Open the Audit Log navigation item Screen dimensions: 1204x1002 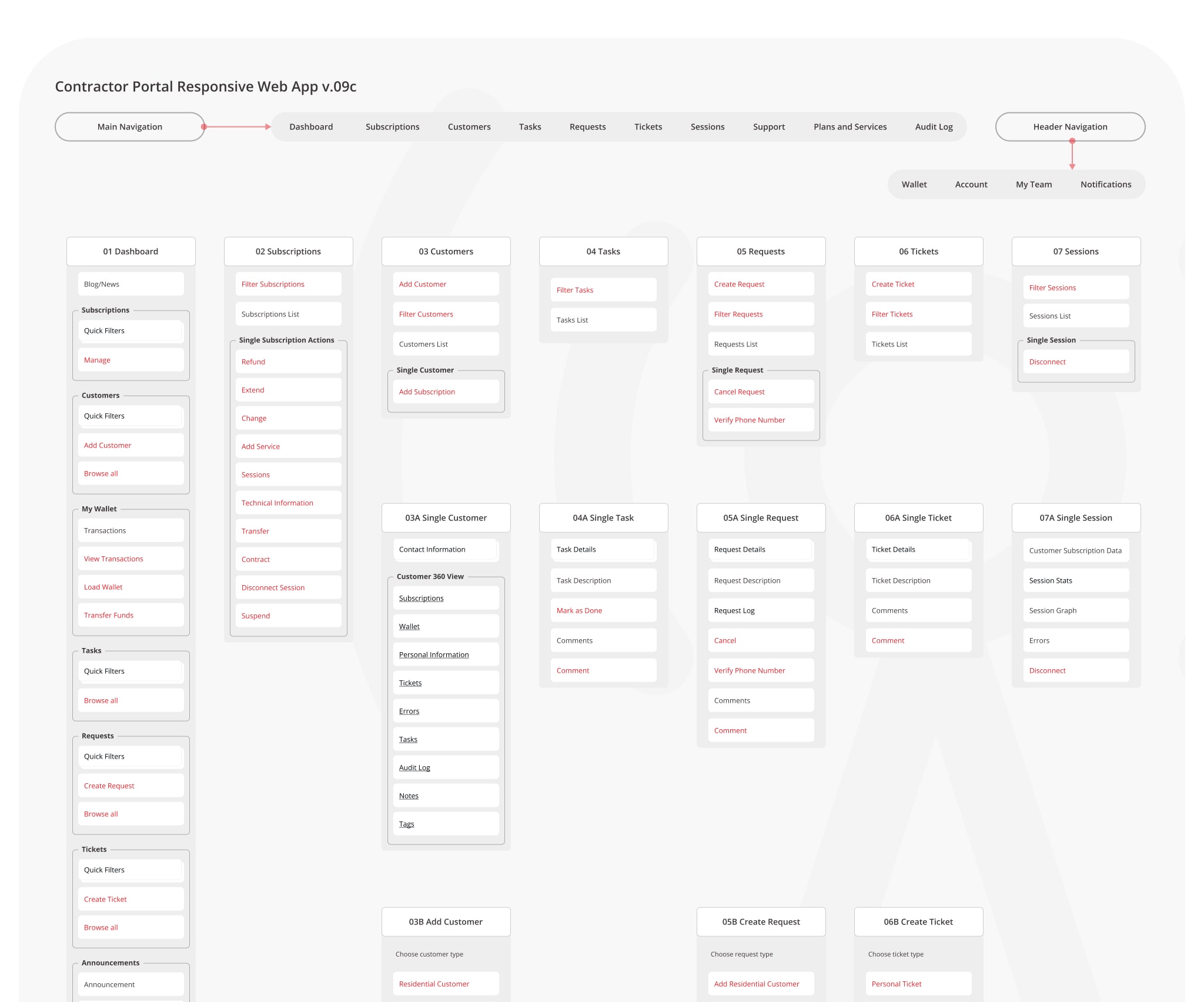(934, 127)
